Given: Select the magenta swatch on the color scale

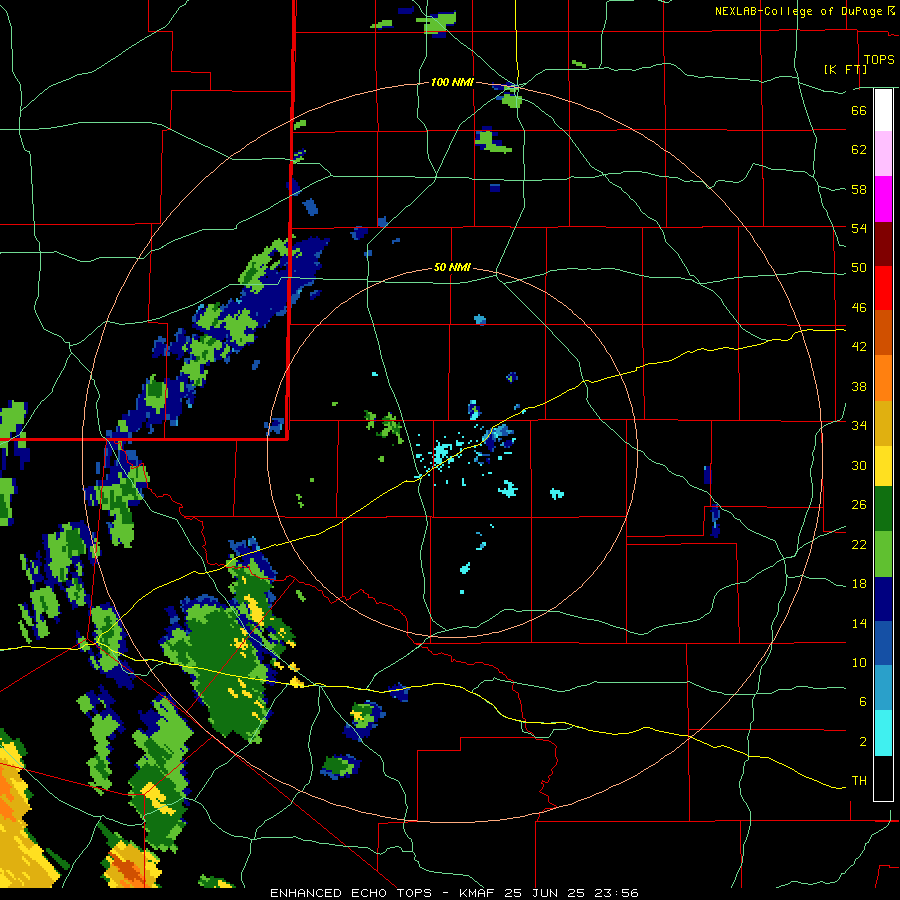Looking at the screenshot, I should [x=883, y=199].
